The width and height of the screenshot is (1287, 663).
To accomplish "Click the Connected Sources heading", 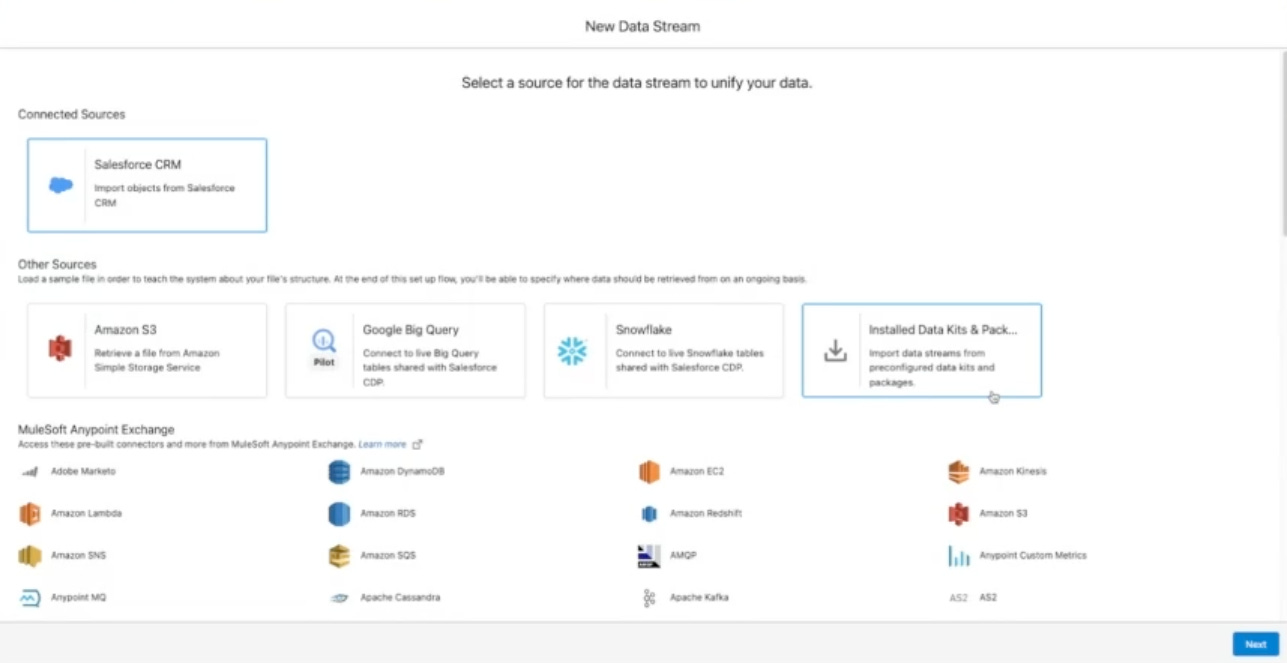I will pos(72,114).
